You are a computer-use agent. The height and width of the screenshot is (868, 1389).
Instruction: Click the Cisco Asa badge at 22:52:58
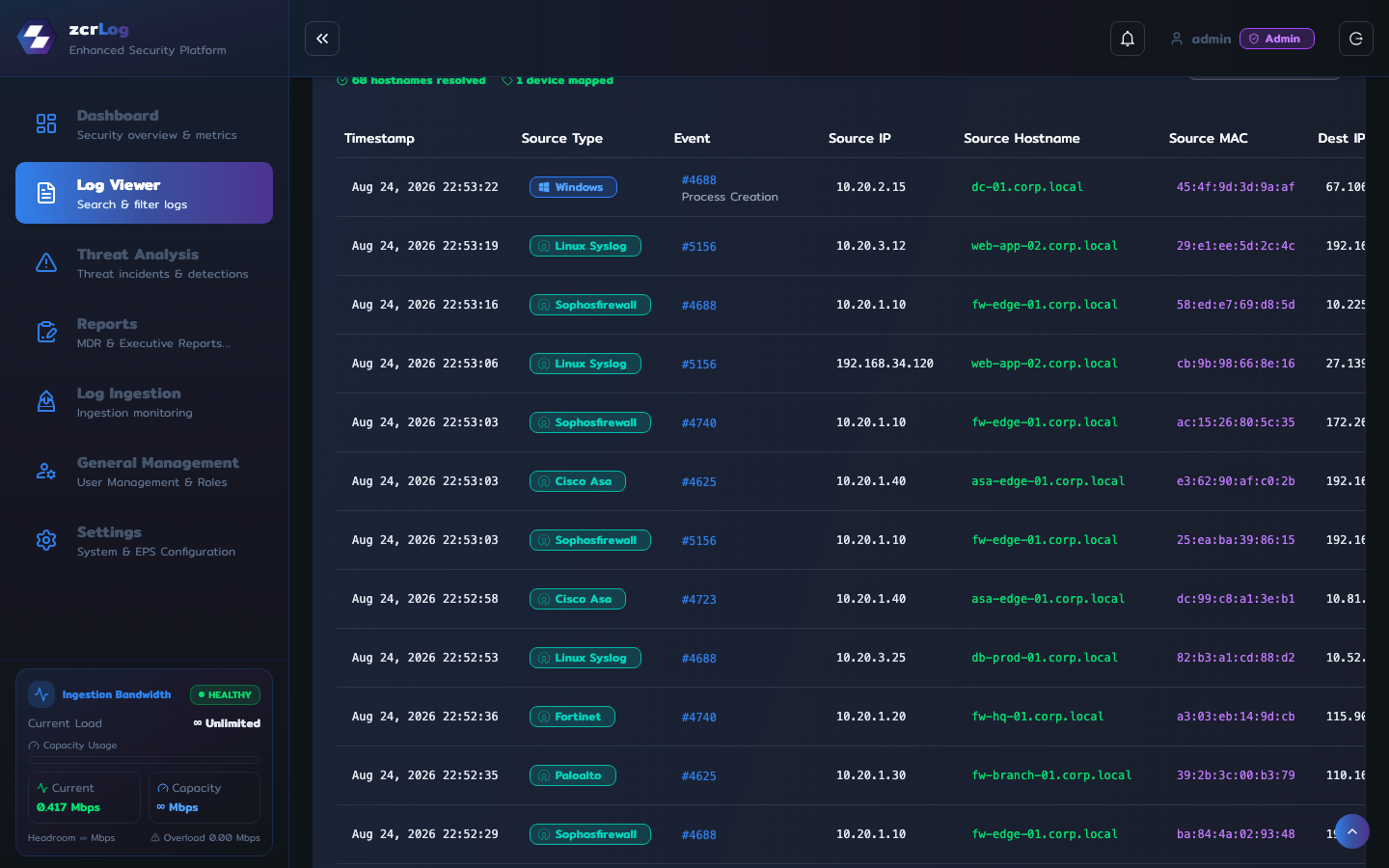pos(578,599)
